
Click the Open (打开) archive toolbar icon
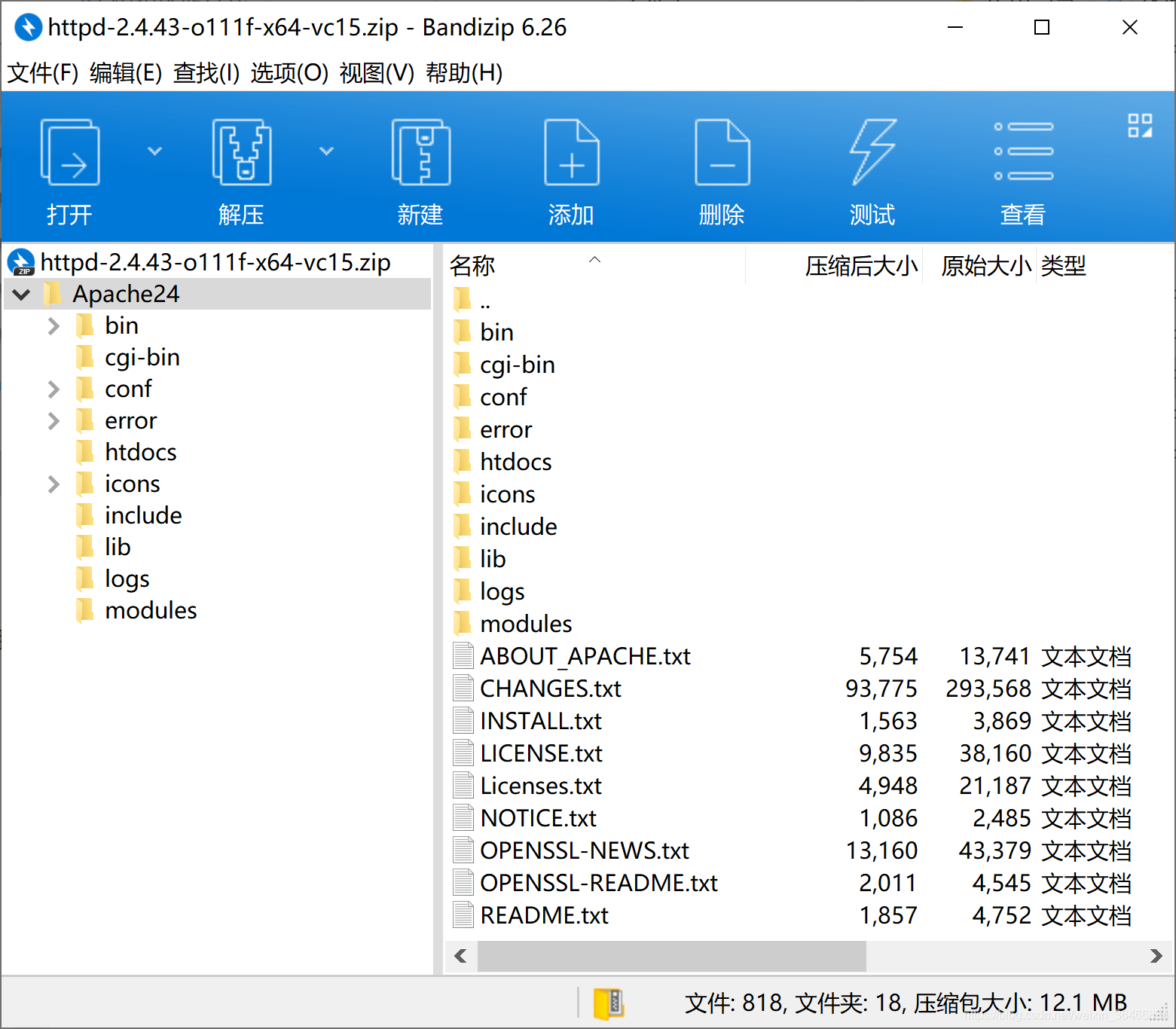point(69,152)
